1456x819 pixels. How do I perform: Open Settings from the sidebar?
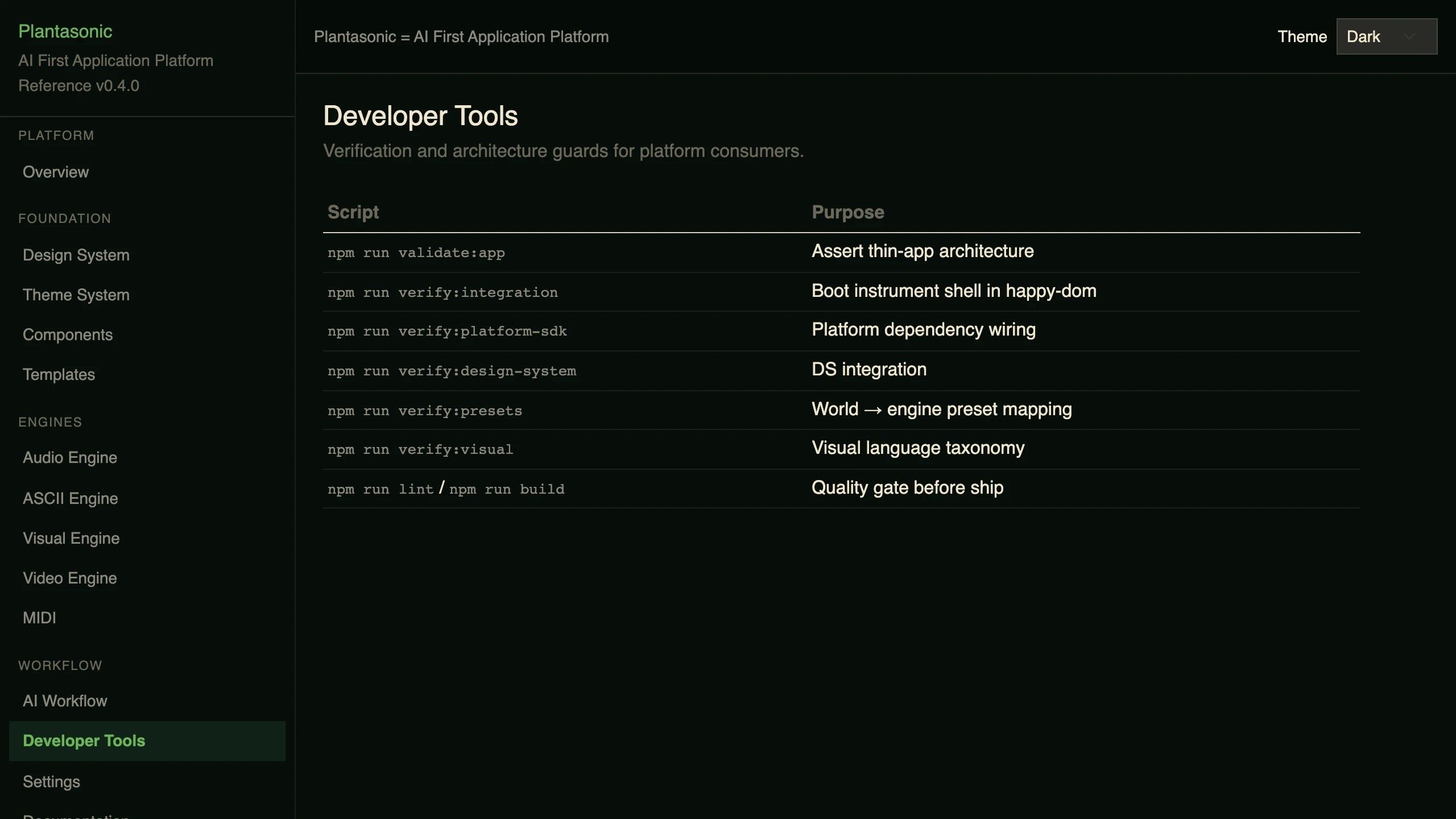pyautogui.click(x=147, y=781)
